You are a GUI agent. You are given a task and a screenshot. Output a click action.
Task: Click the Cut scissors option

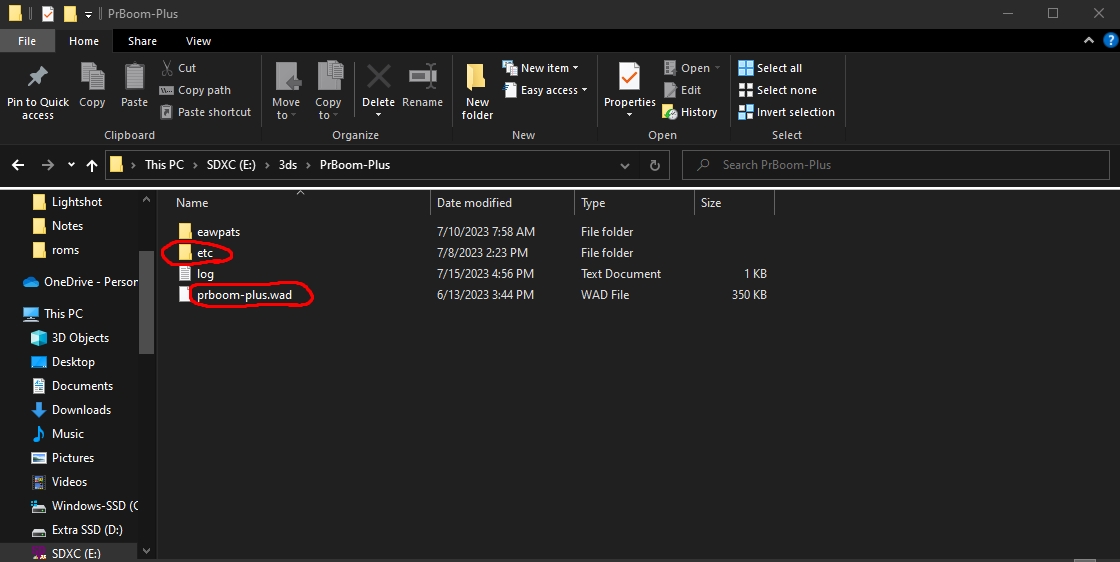(179, 68)
